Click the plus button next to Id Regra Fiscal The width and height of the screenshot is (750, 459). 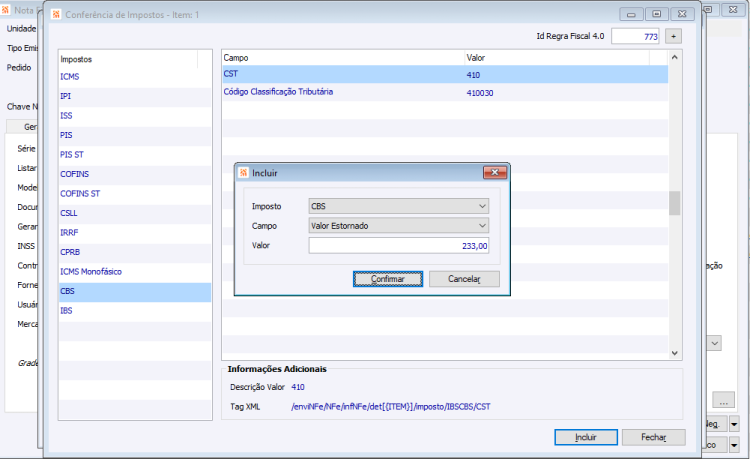[673, 36]
